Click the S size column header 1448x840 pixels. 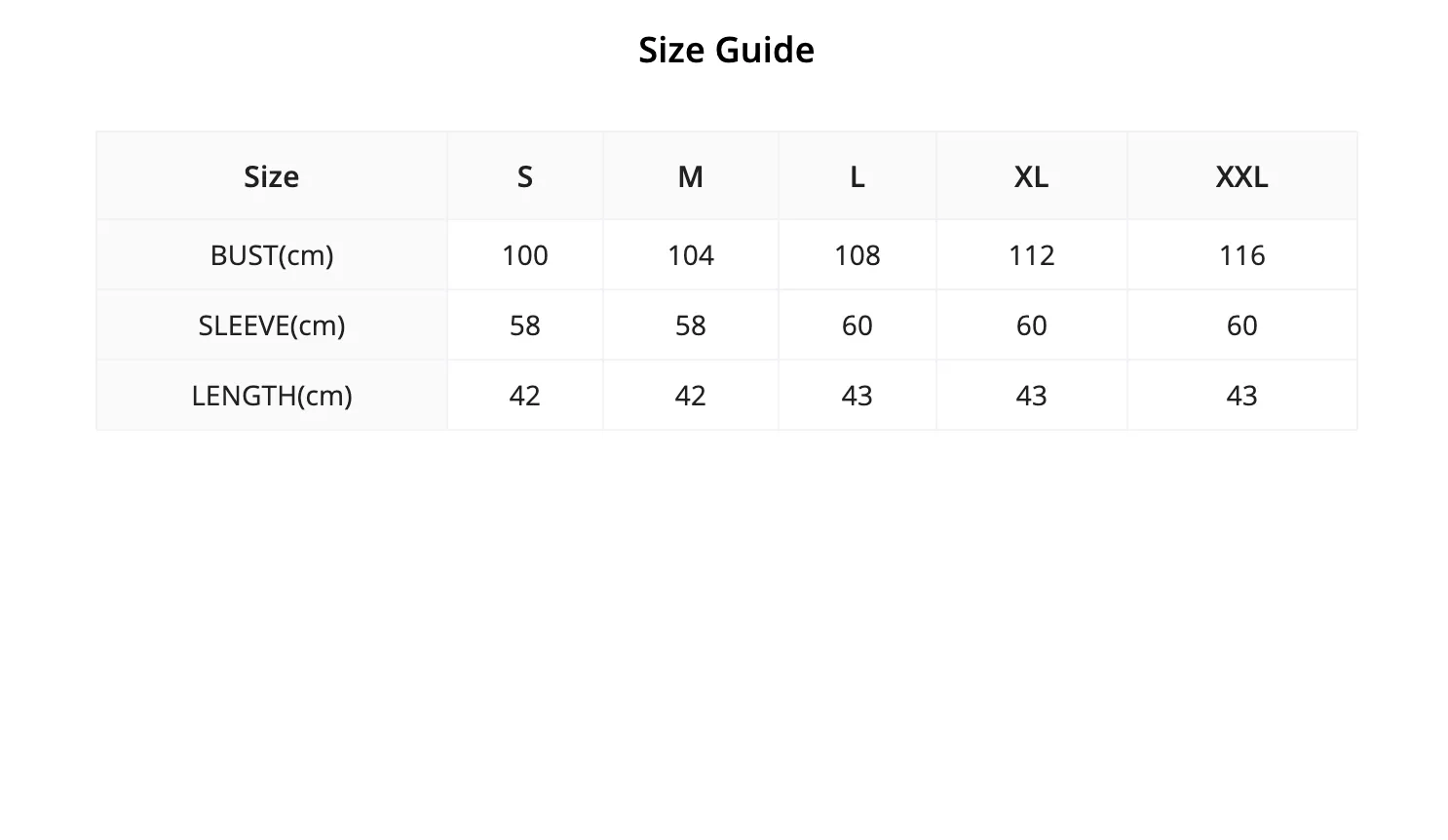(x=525, y=176)
